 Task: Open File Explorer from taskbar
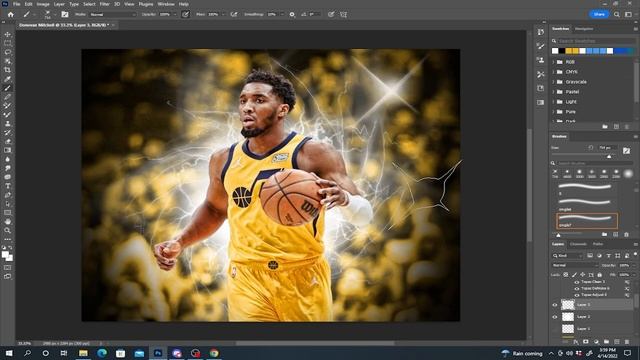coord(83,353)
